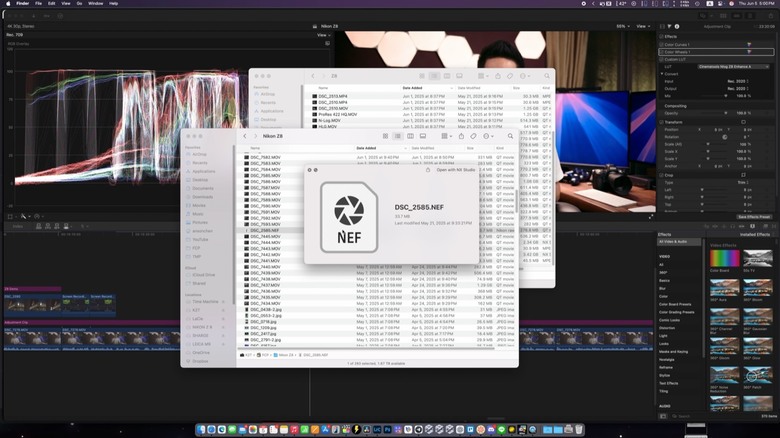Open the LUT dropdown in Custom LUT
Viewport: 780px width, 438px height.
(733, 67)
